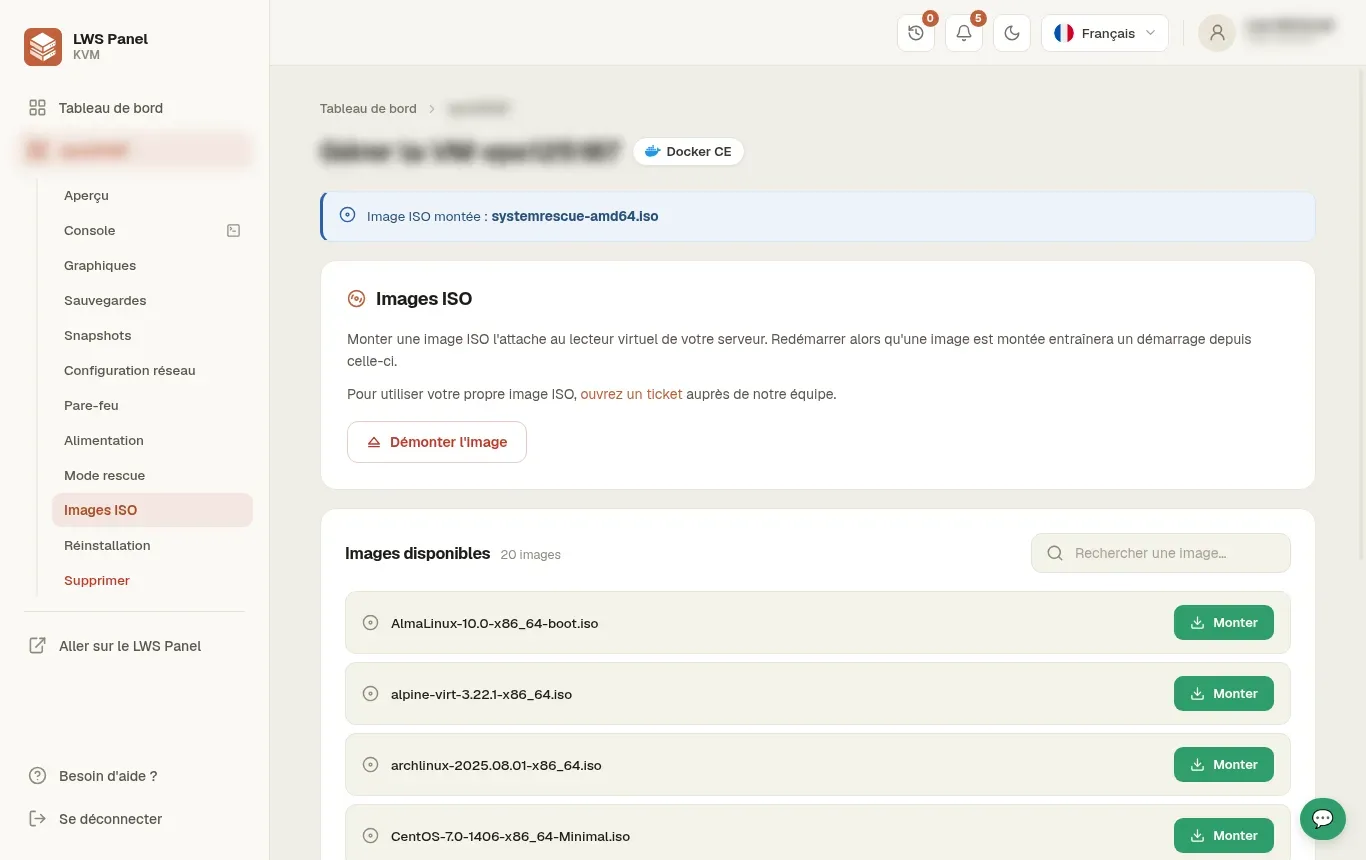1366x860 pixels.
Task: Focus the Rechercher une image search field
Action: coord(1161,553)
